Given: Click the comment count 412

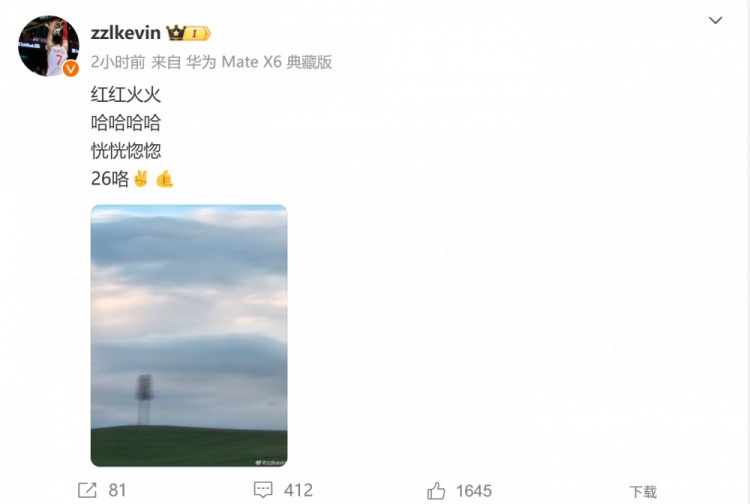Looking at the screenshot, I should coord(298,490).
